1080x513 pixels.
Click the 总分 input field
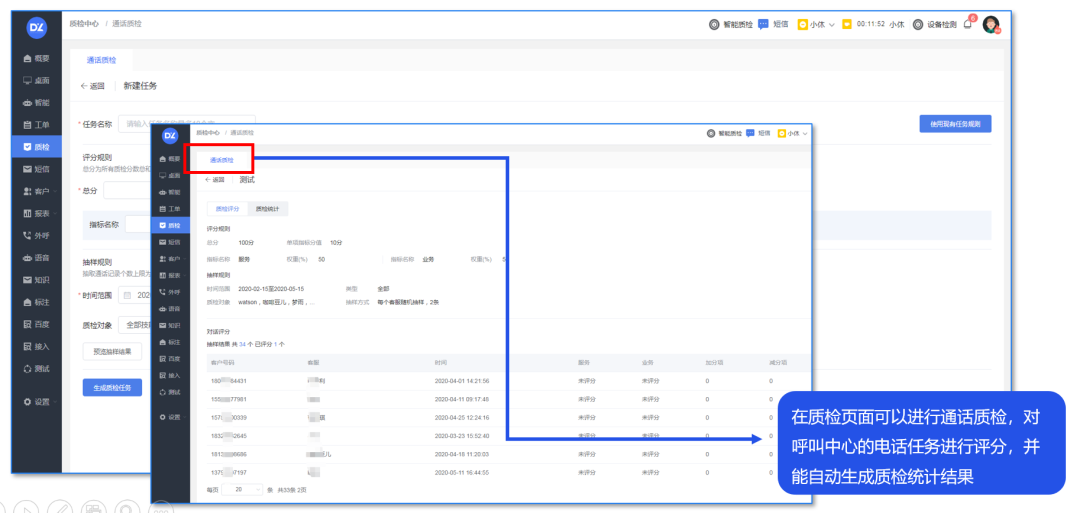[127, 190]
